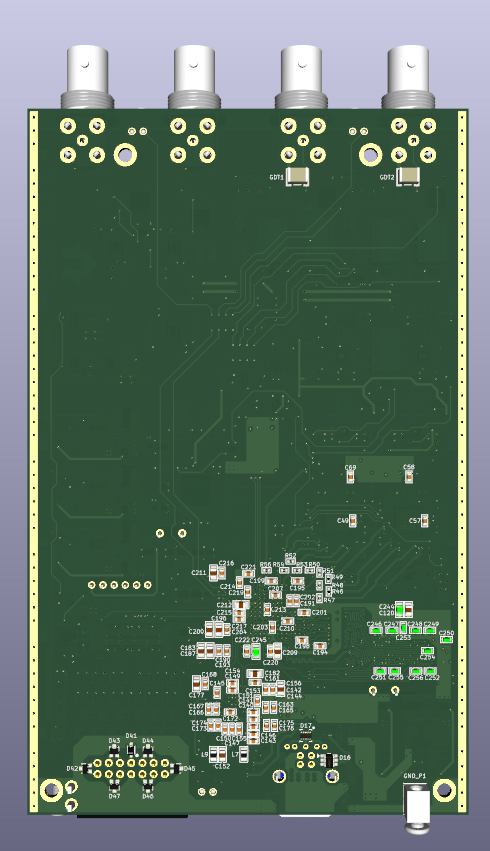Click inductor L9

214,754
